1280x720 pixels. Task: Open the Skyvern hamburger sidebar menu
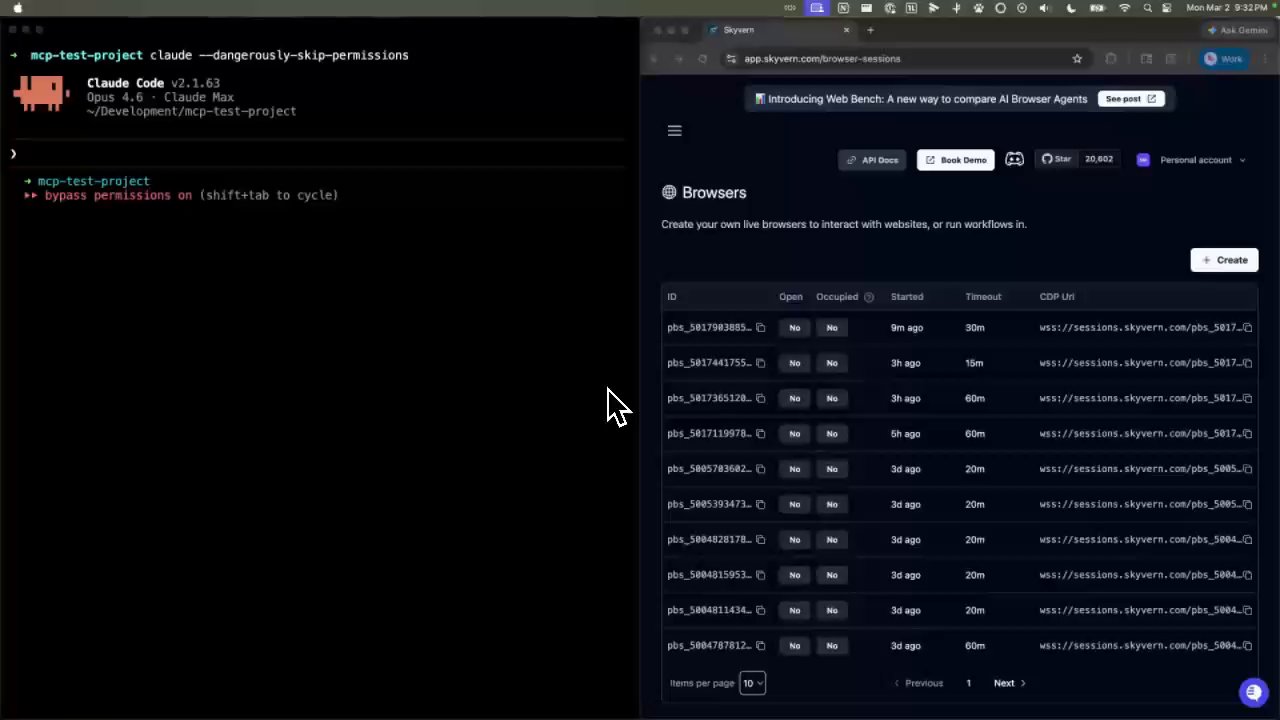(x=674, y=131)
